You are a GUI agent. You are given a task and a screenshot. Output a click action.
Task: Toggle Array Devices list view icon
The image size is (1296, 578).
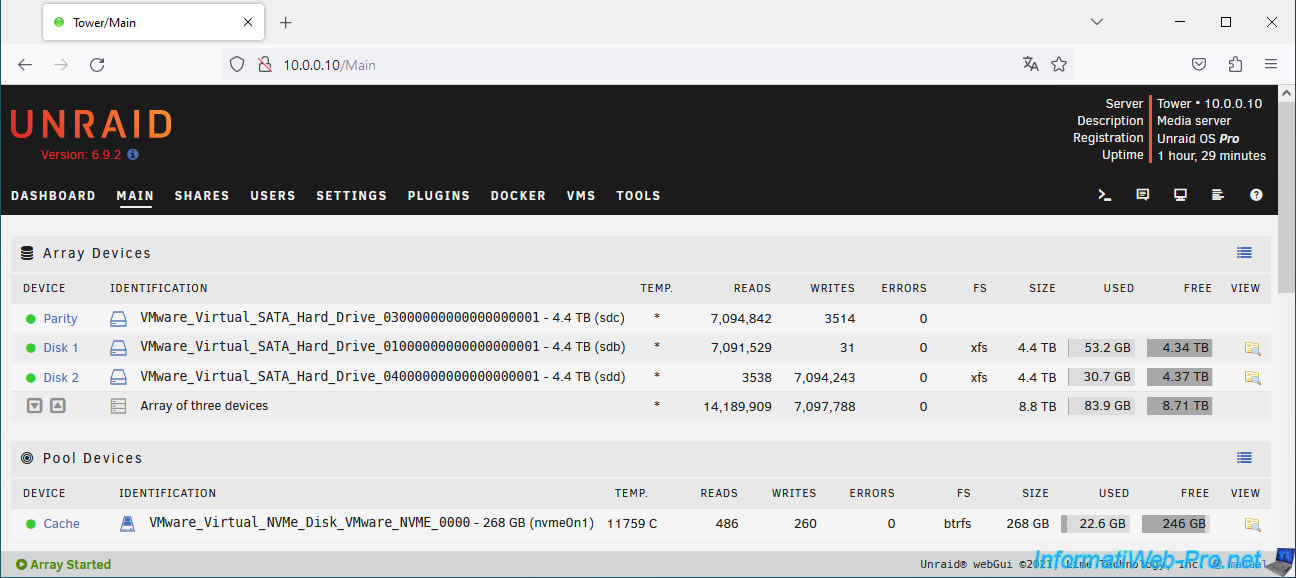1244,253
